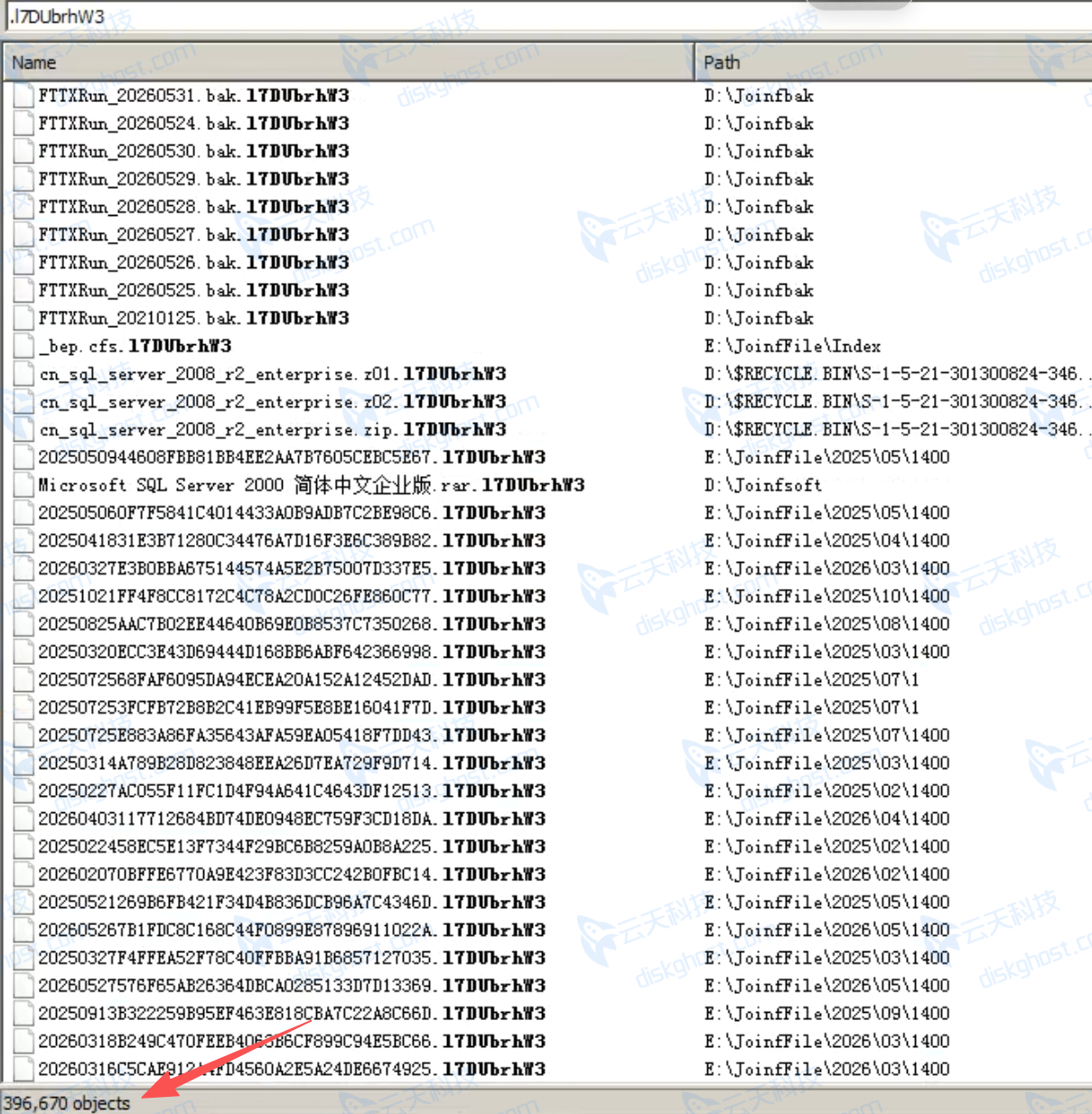Click the file icon of FTTXRun_20260524.bak

[x=24, y=124]
